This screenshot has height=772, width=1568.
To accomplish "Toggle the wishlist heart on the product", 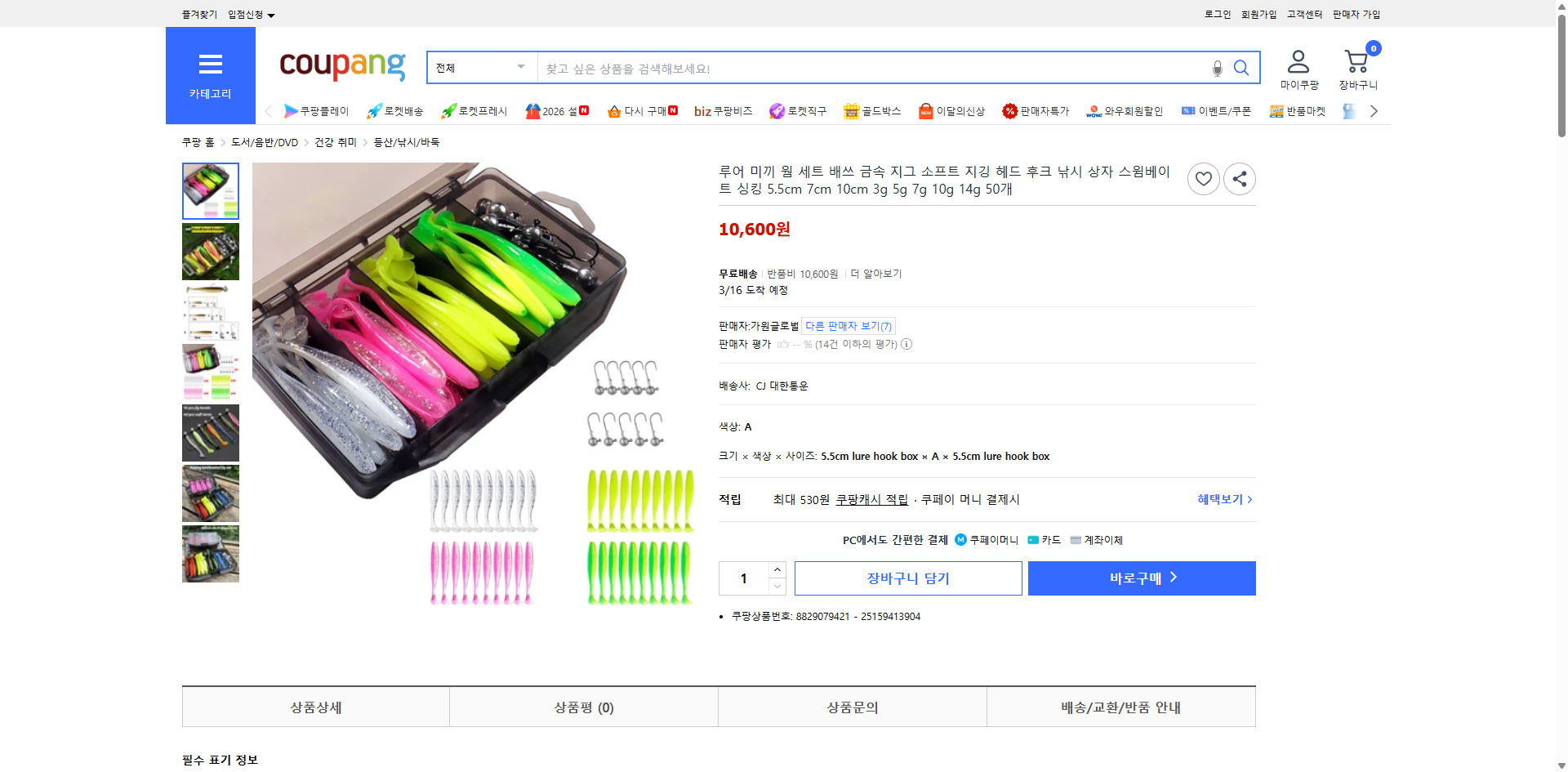I will coord(1203,179).
